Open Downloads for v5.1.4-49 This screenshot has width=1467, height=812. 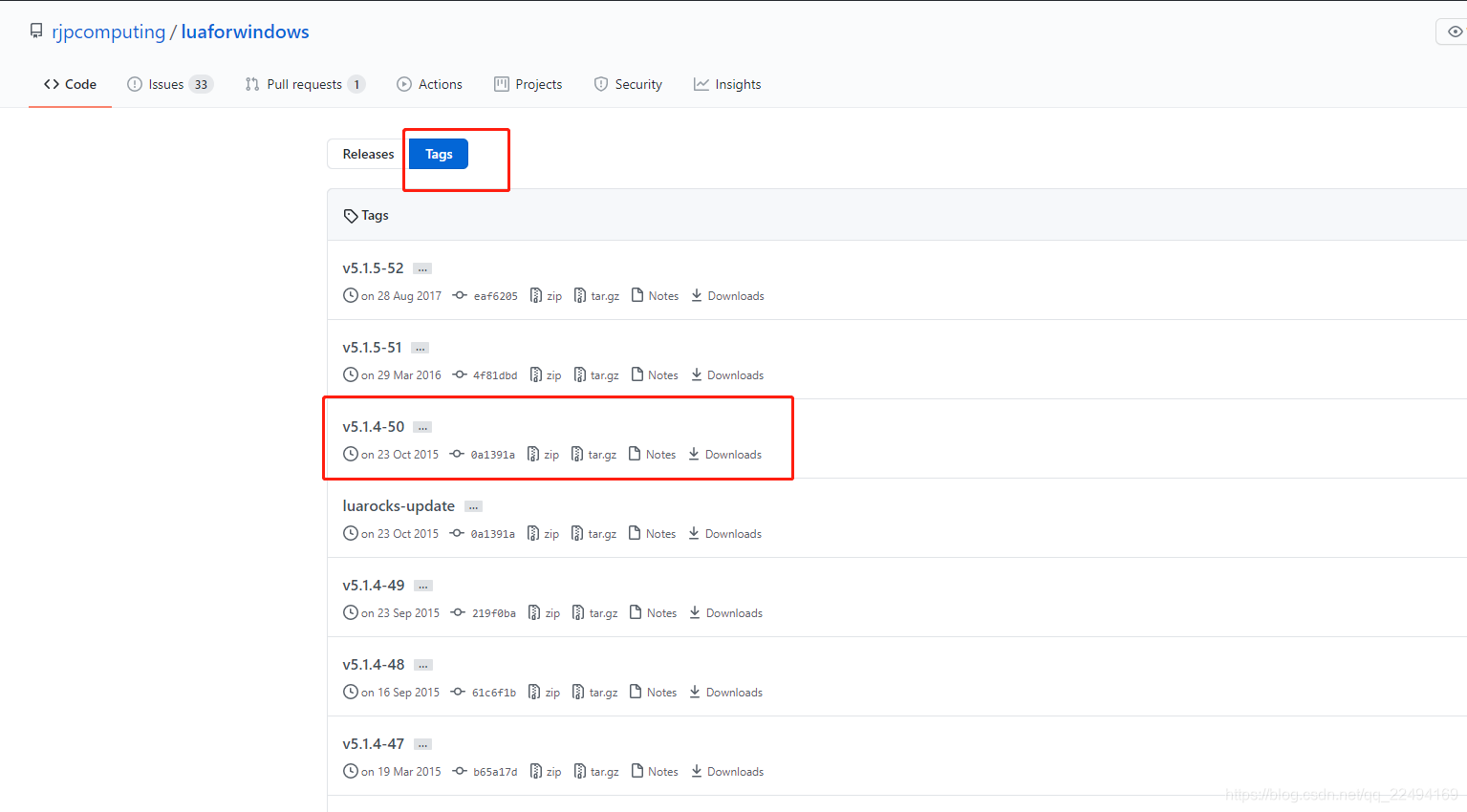point(725,613)
